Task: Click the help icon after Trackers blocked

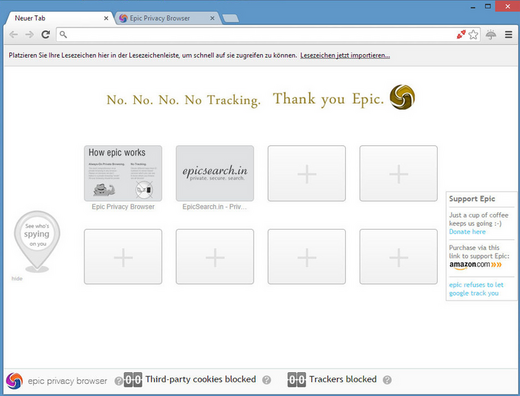Action: coord(387,380)
